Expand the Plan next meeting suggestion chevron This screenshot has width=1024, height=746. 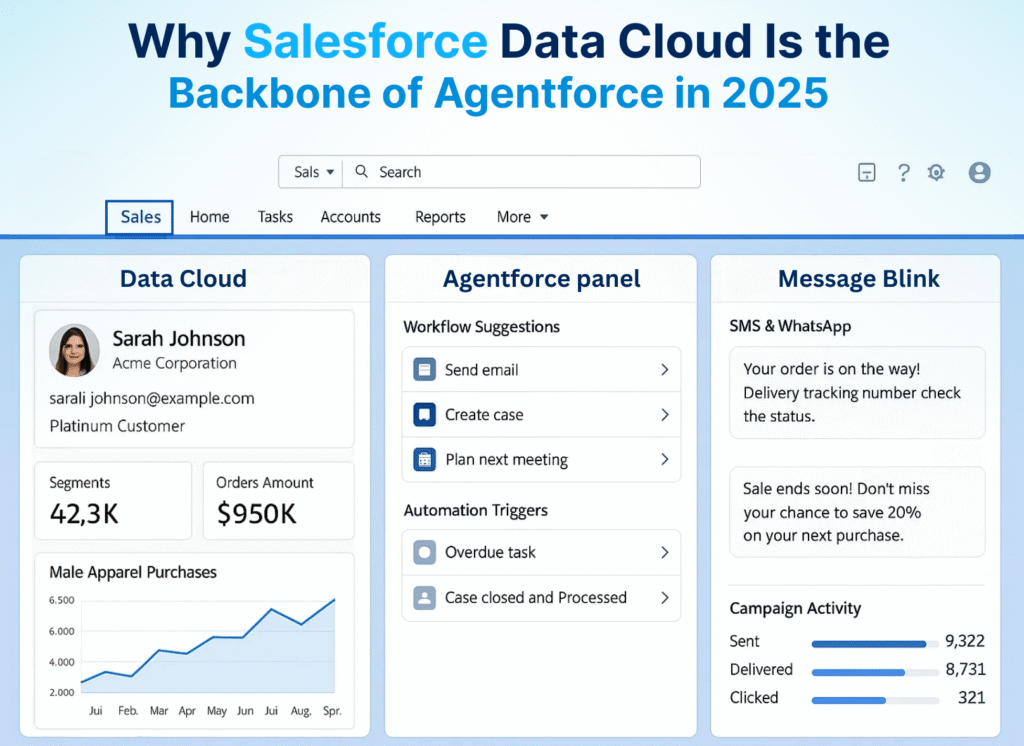(x=667, y=460)
